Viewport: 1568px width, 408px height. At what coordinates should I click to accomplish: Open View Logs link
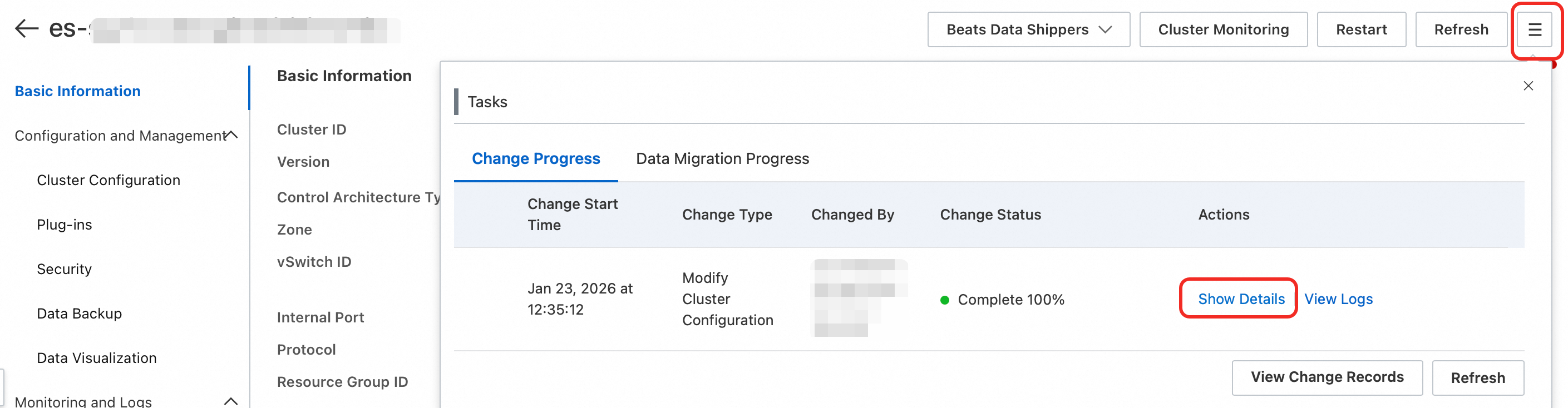point(1338,299)
